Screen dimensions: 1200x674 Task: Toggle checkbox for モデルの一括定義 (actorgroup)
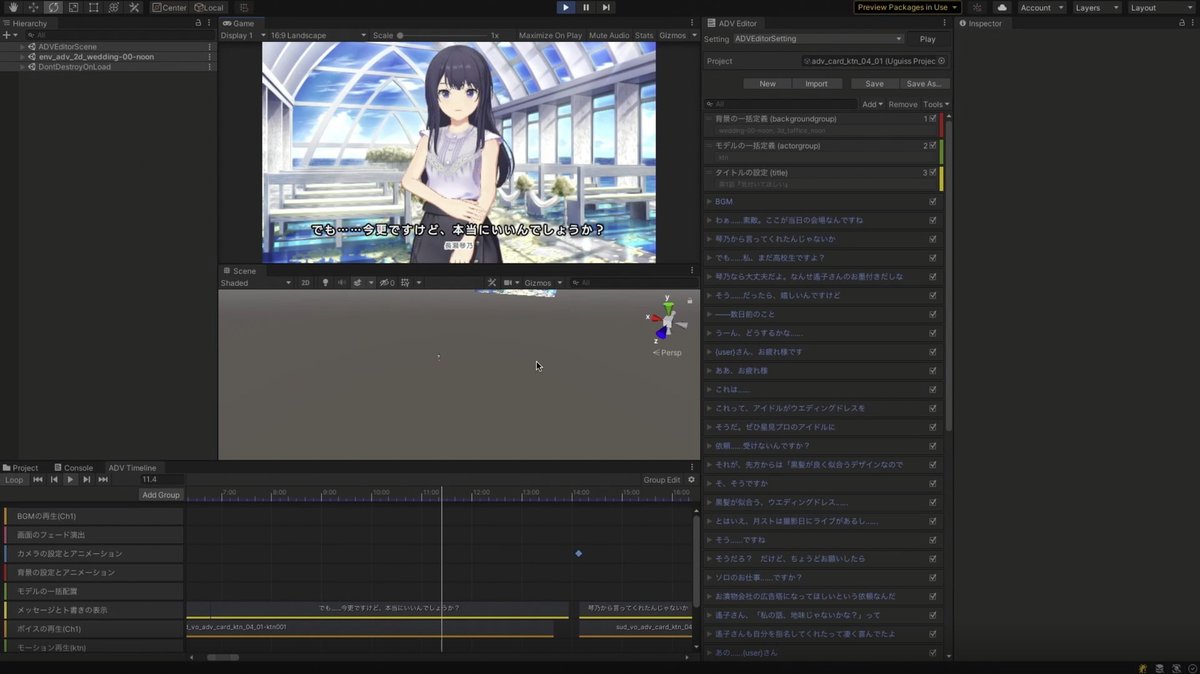click(x=933, y=145)
